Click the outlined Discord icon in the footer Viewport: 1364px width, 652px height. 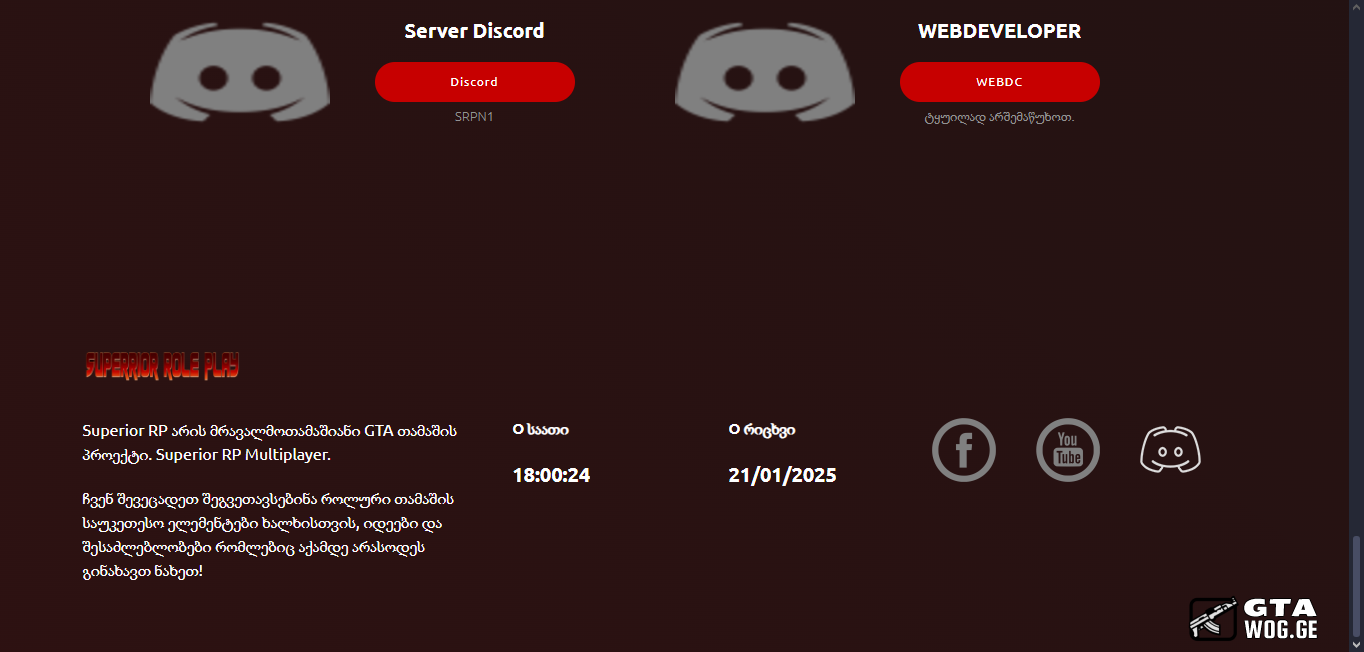1170,450
